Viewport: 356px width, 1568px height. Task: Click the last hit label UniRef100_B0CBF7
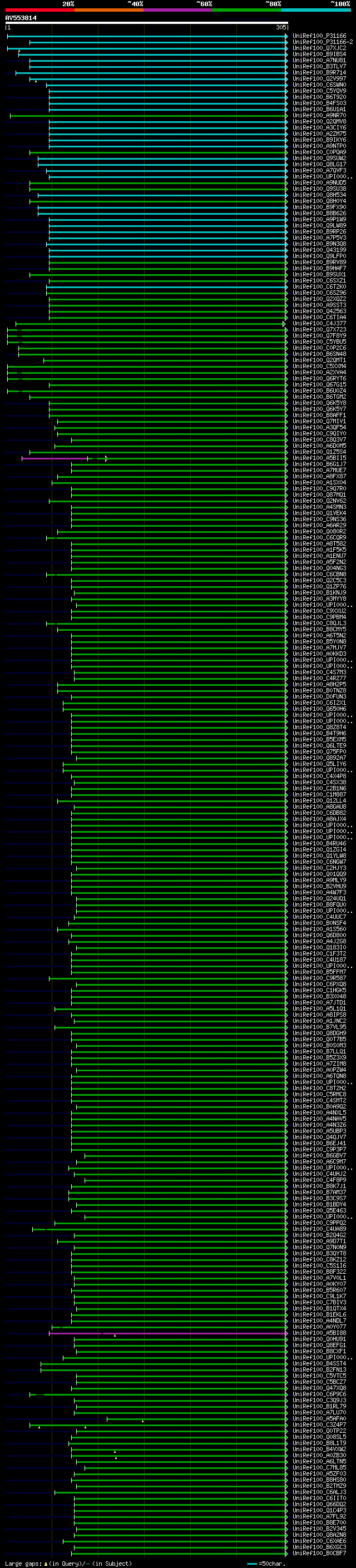(x=319, y=1554)
